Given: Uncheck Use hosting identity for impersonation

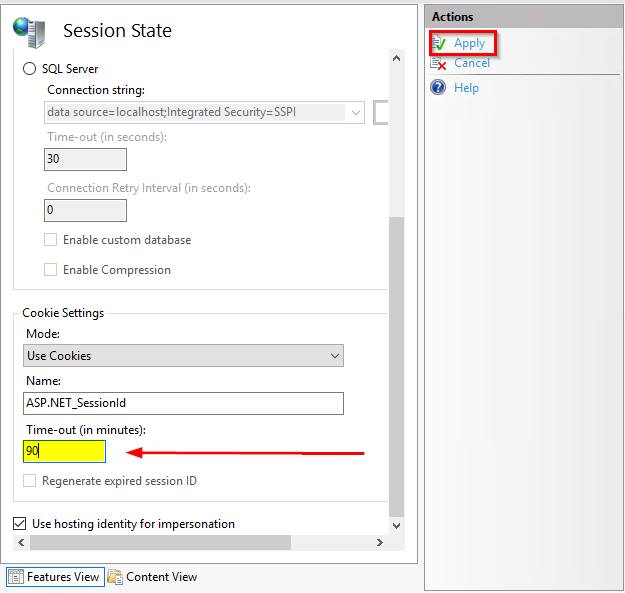Looking at the screenshot, I should coord(20,524).
